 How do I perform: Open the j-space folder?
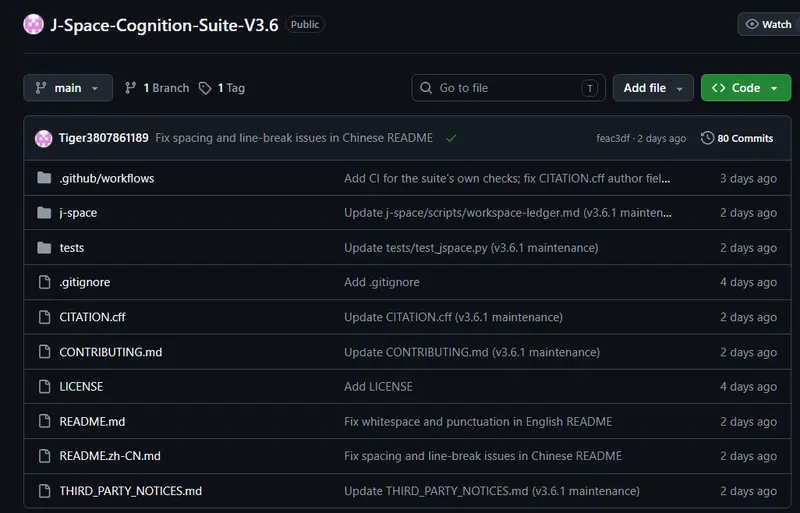tap(78, 213)
